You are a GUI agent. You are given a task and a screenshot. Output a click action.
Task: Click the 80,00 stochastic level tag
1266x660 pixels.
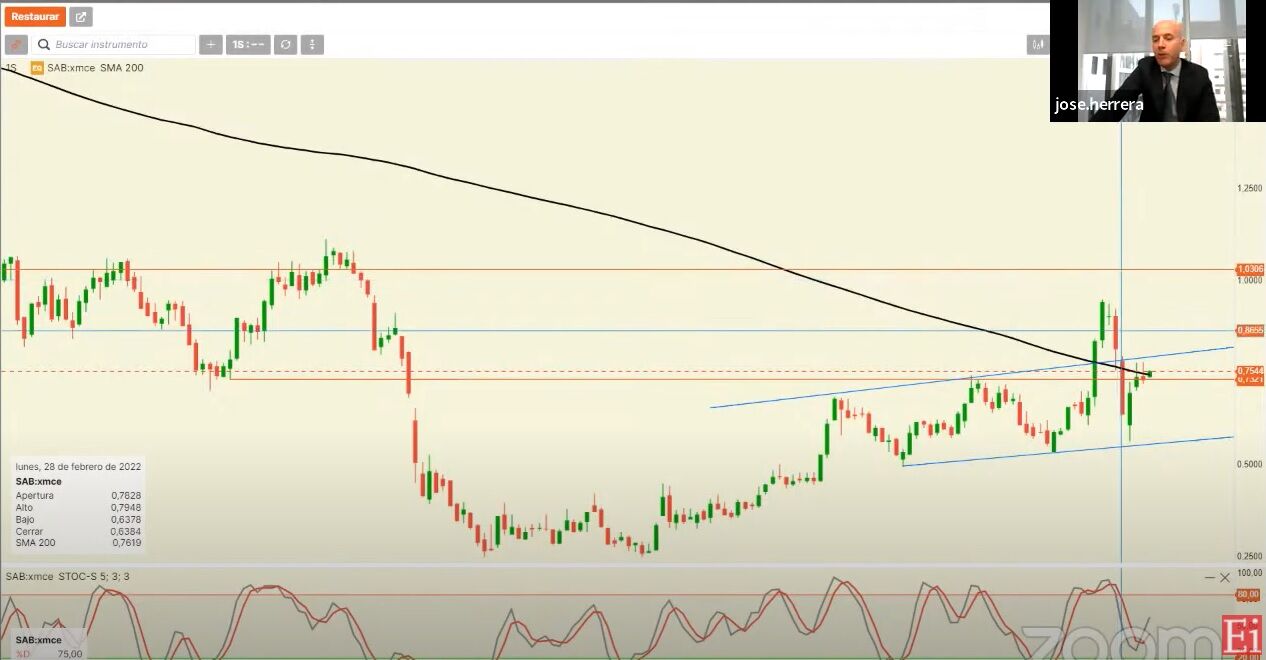pyautogui.click(x=1248, y=595)
